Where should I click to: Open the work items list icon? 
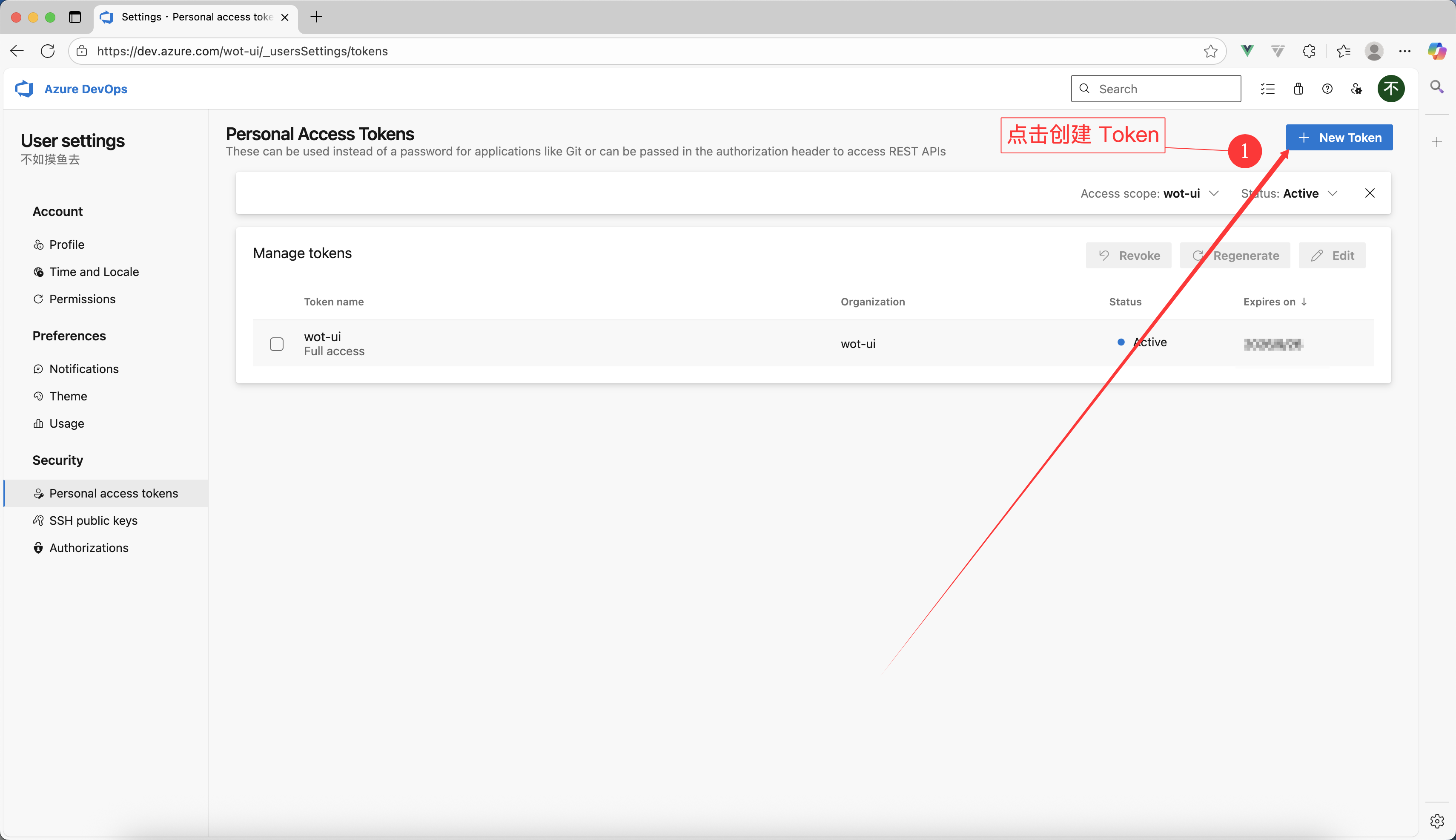tap(1267, 89)
